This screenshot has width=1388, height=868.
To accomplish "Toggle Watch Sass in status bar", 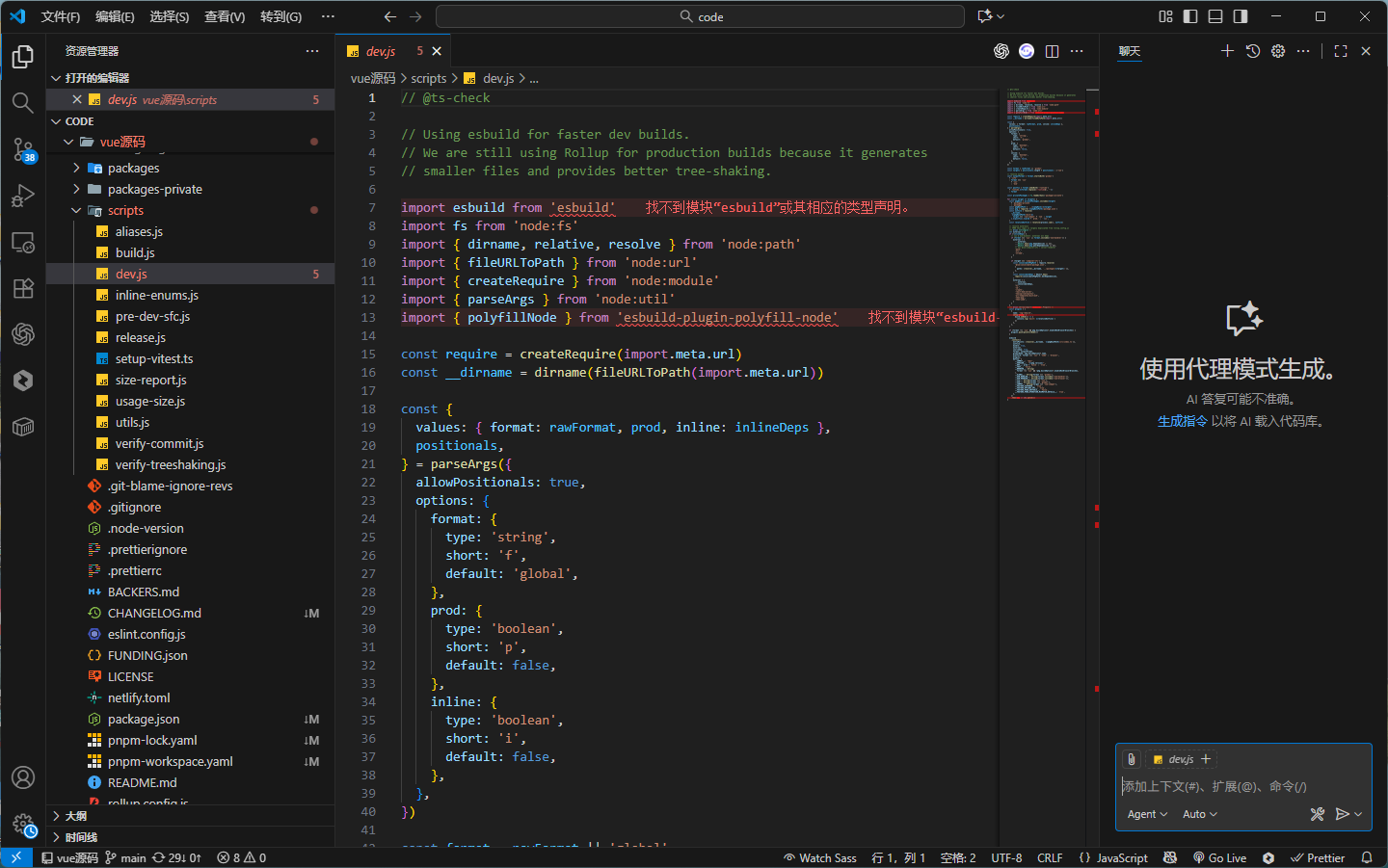I will click(x=820, y=857).
